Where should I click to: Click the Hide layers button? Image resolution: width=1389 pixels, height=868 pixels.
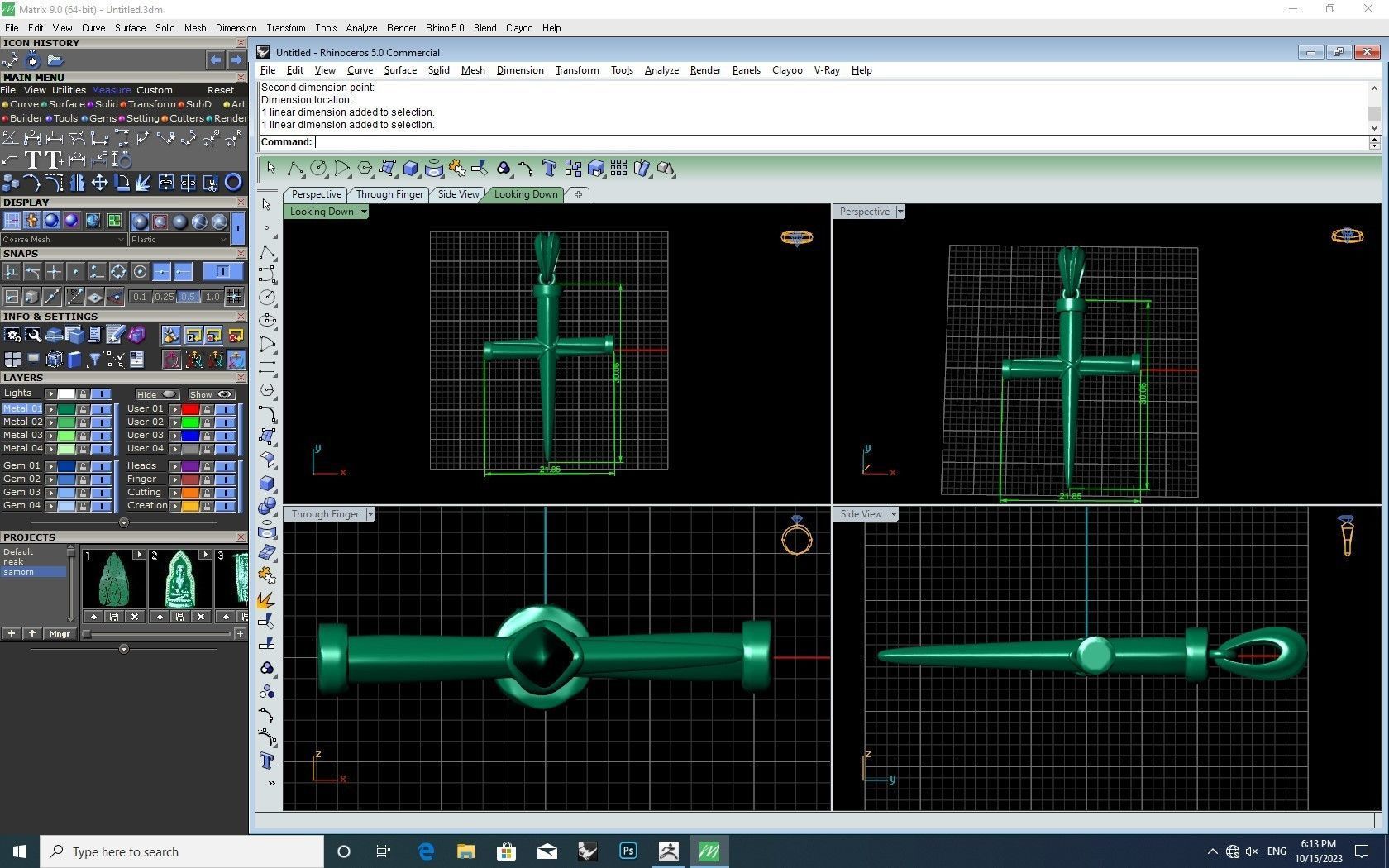pos(156,394)
